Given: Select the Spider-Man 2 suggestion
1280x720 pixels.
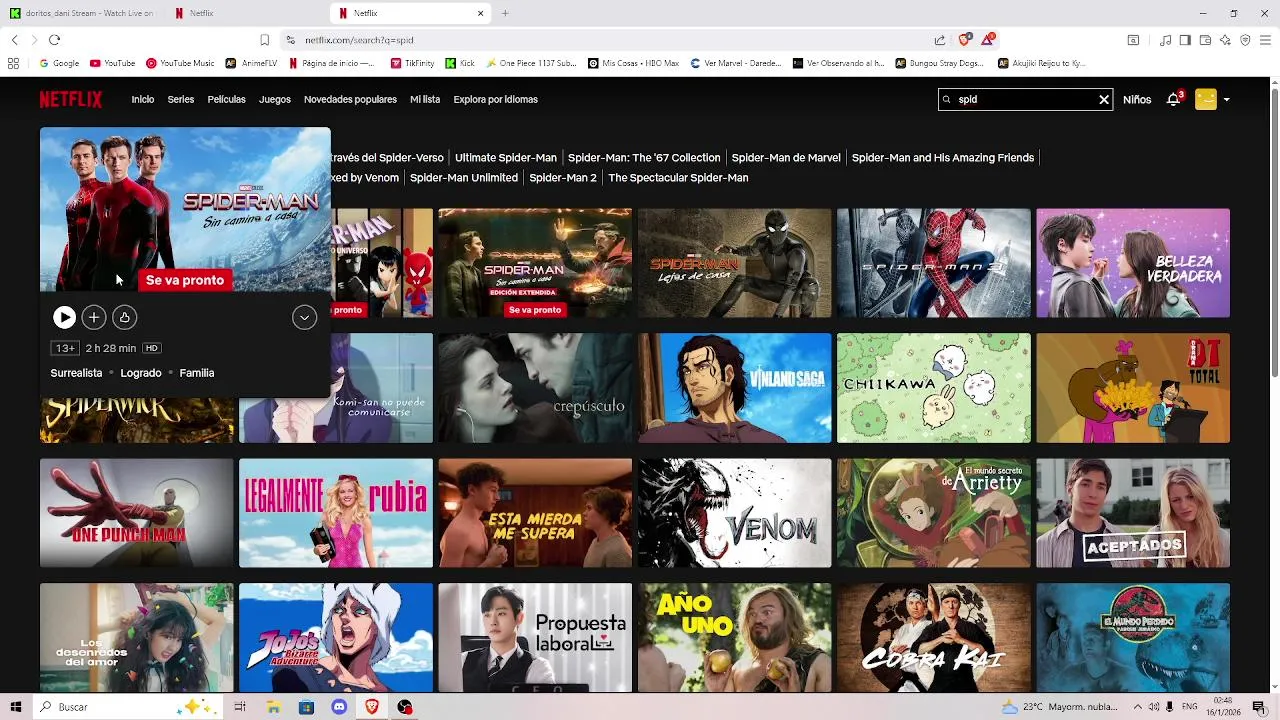Looking at the screenshot, I should 563,177.
